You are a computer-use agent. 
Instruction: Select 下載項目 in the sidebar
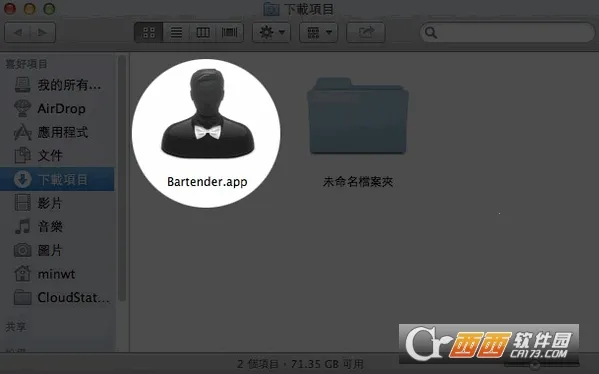click(57, 179)
